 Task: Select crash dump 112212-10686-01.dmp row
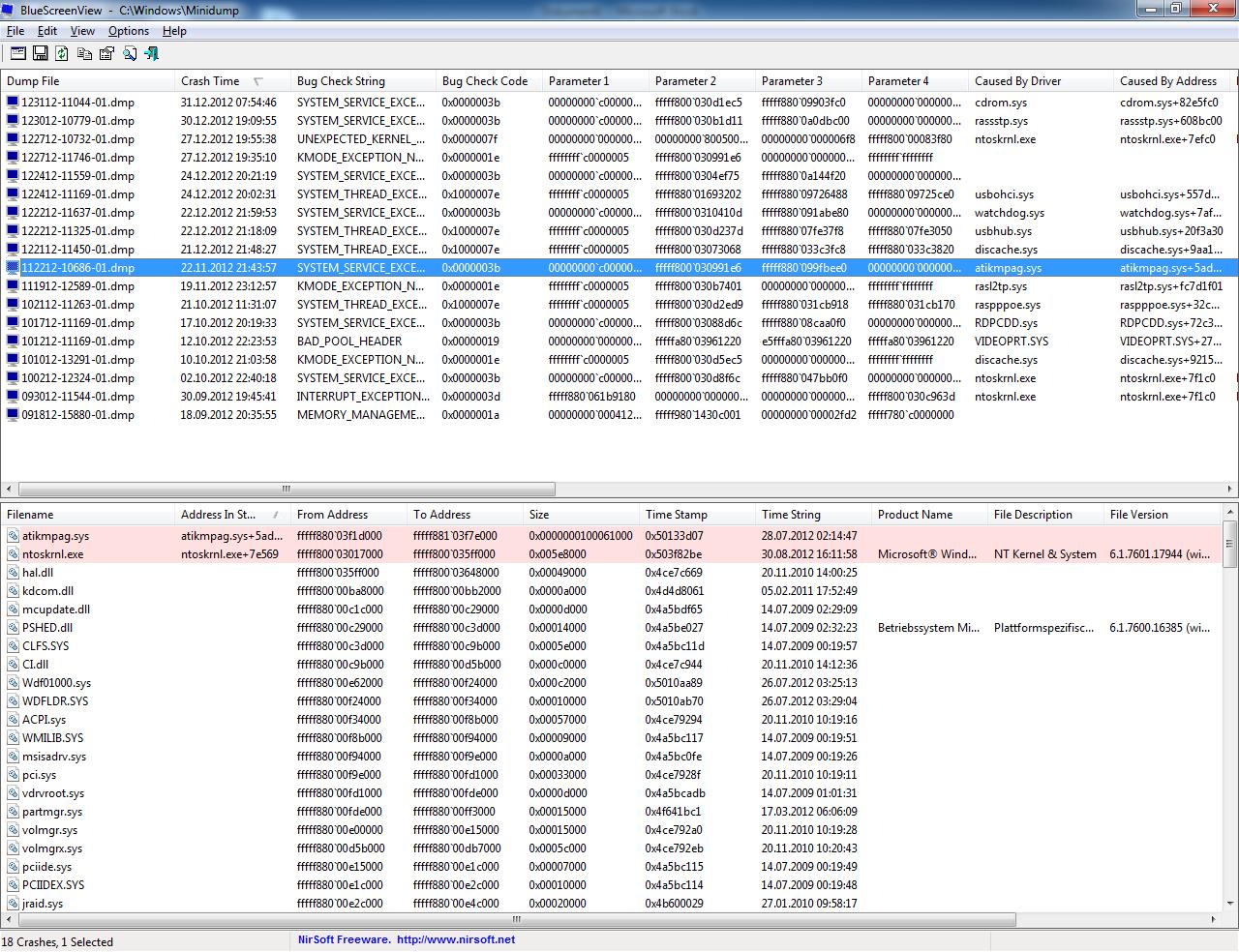coord(619,268)
